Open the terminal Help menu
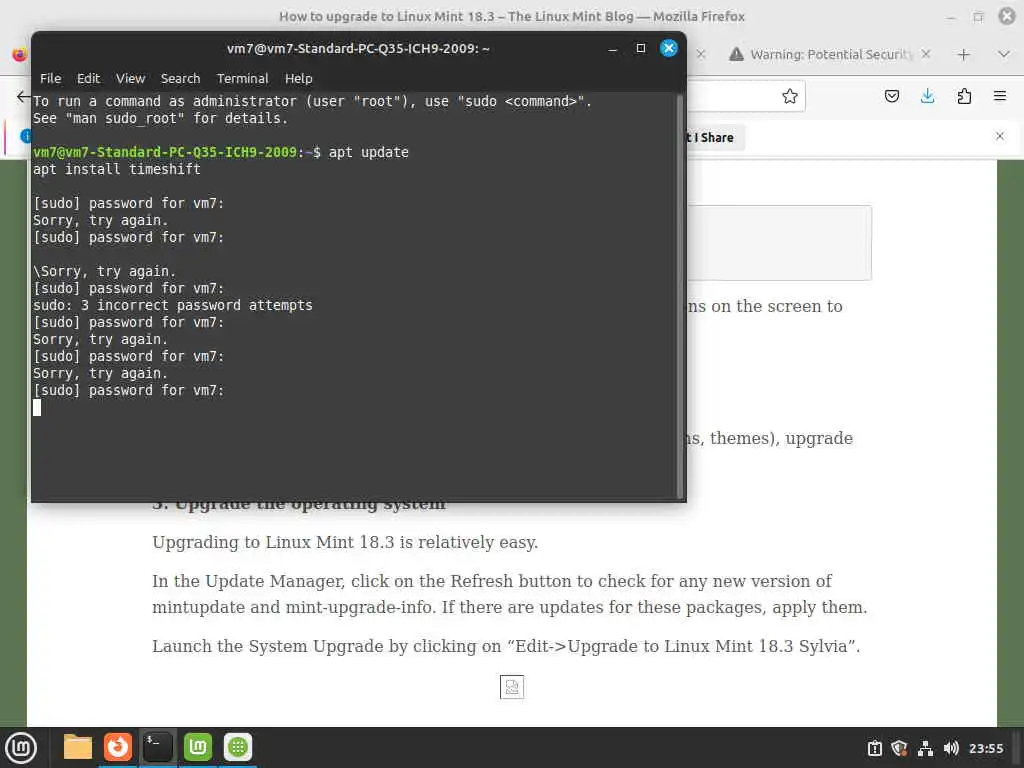Viewport: 1024px width, 768px height. pos(298,78)
